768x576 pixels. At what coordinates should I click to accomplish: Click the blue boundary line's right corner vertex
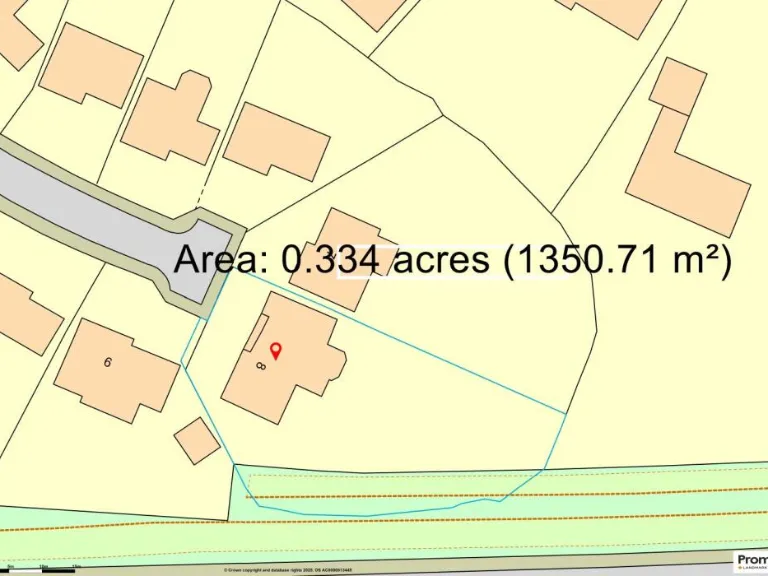coord(566,413)
